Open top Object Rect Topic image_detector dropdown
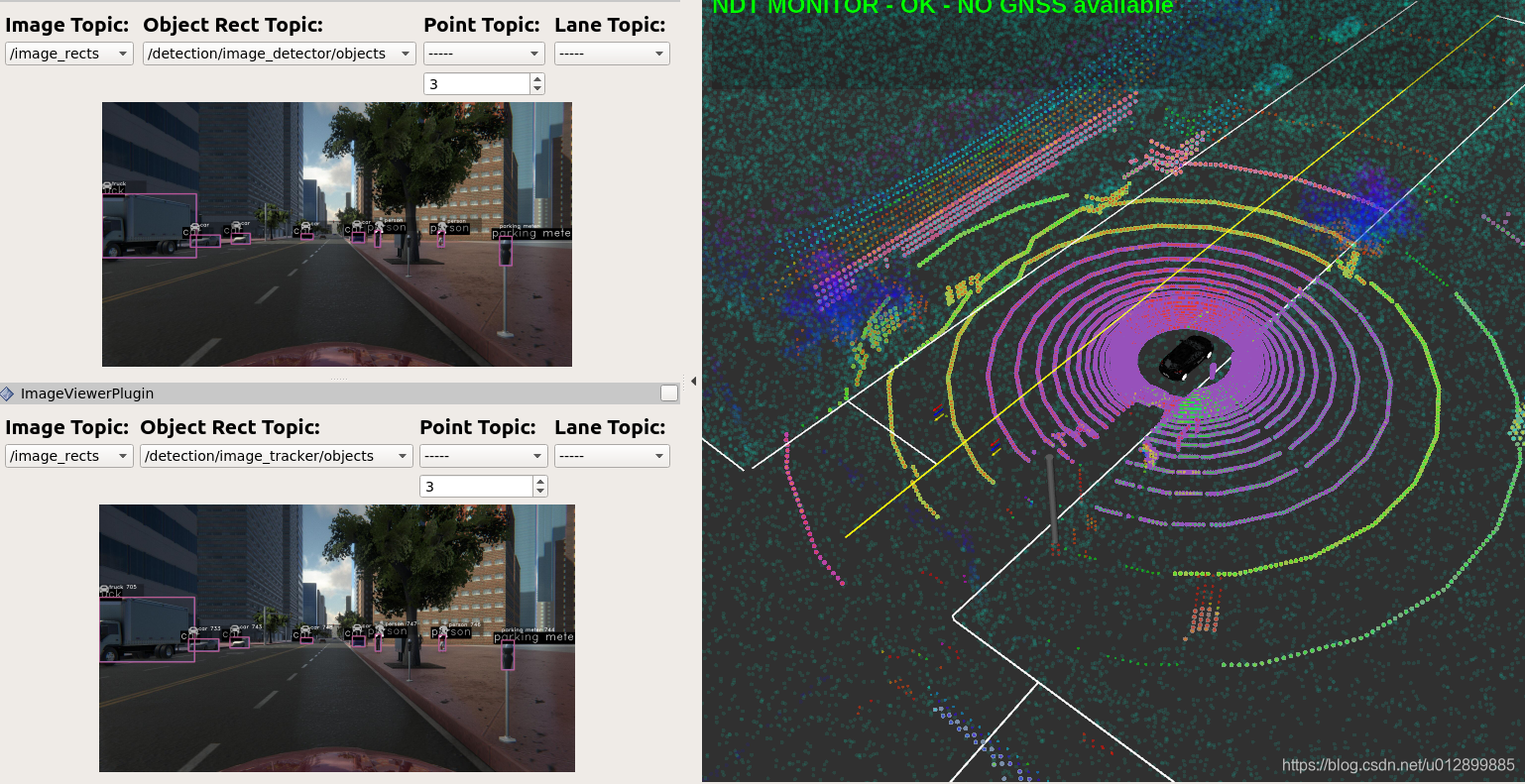 click(x=280, y=54)
